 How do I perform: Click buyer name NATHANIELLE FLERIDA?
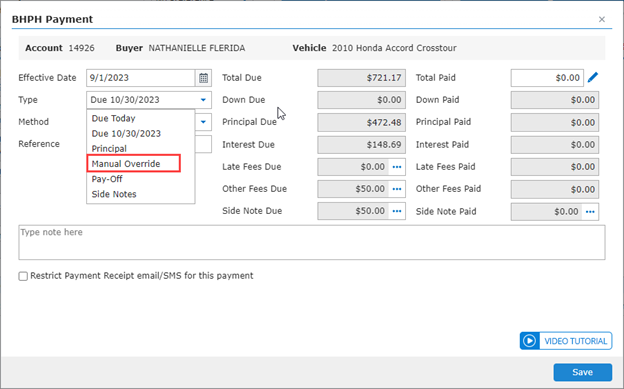tap(197, 48)
